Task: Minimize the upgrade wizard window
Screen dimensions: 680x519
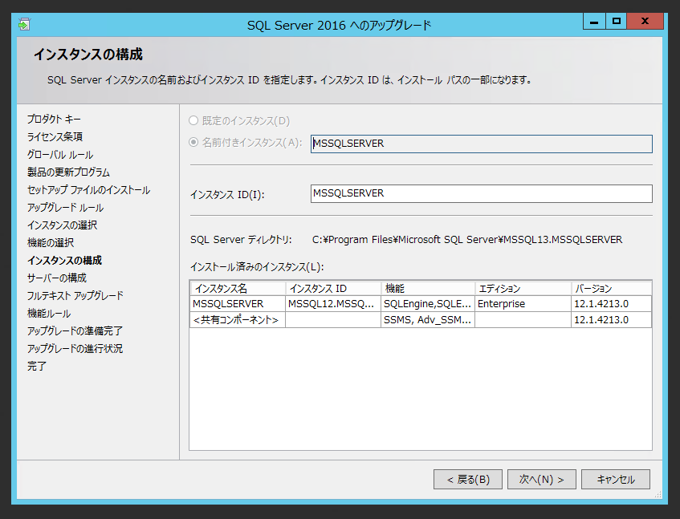Action: (594, 21)
